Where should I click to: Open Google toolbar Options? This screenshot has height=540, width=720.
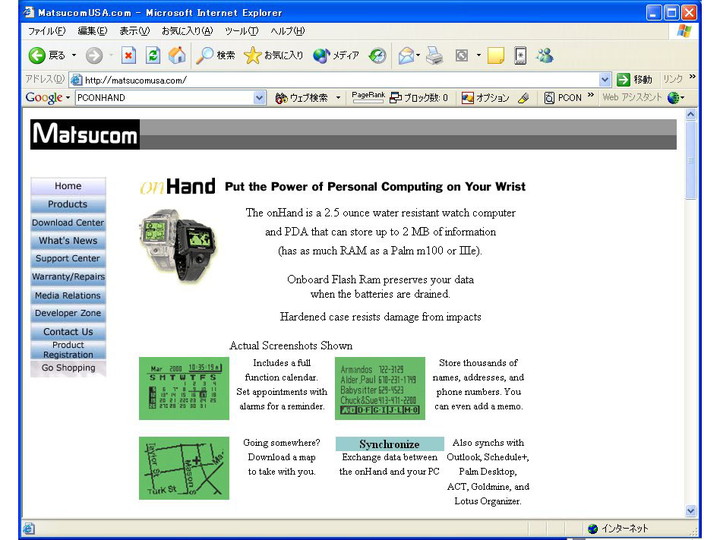tap(485, 98)
